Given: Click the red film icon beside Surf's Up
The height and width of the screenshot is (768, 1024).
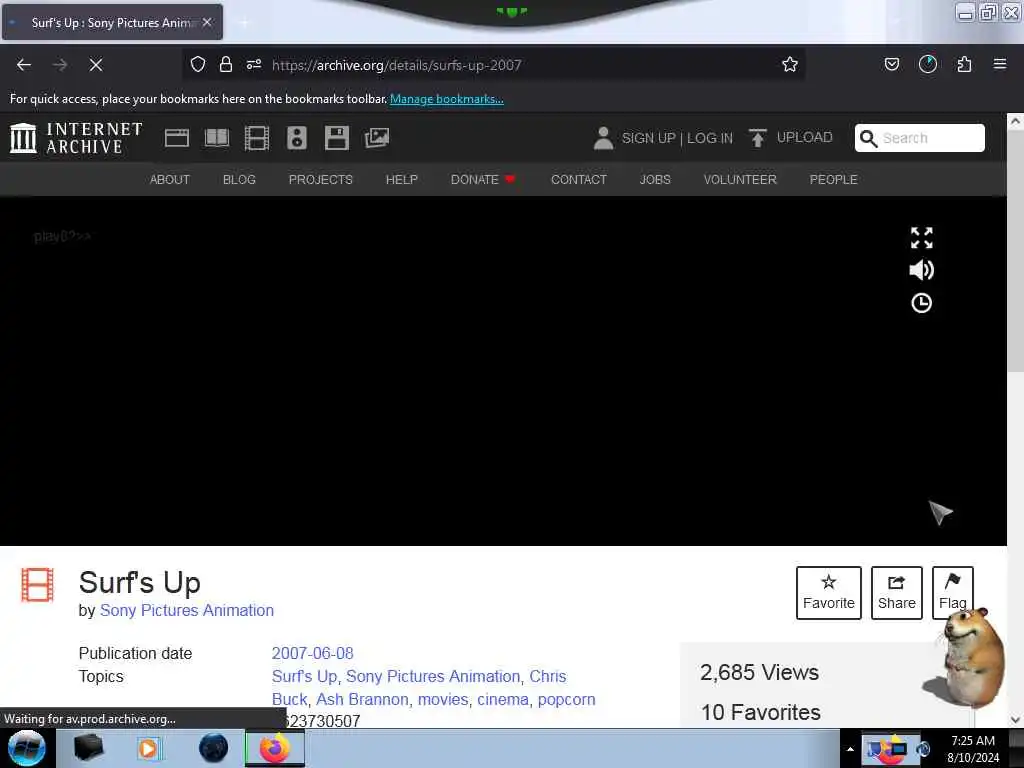Looking at the screenshot, I should click(x=37, y=584).
